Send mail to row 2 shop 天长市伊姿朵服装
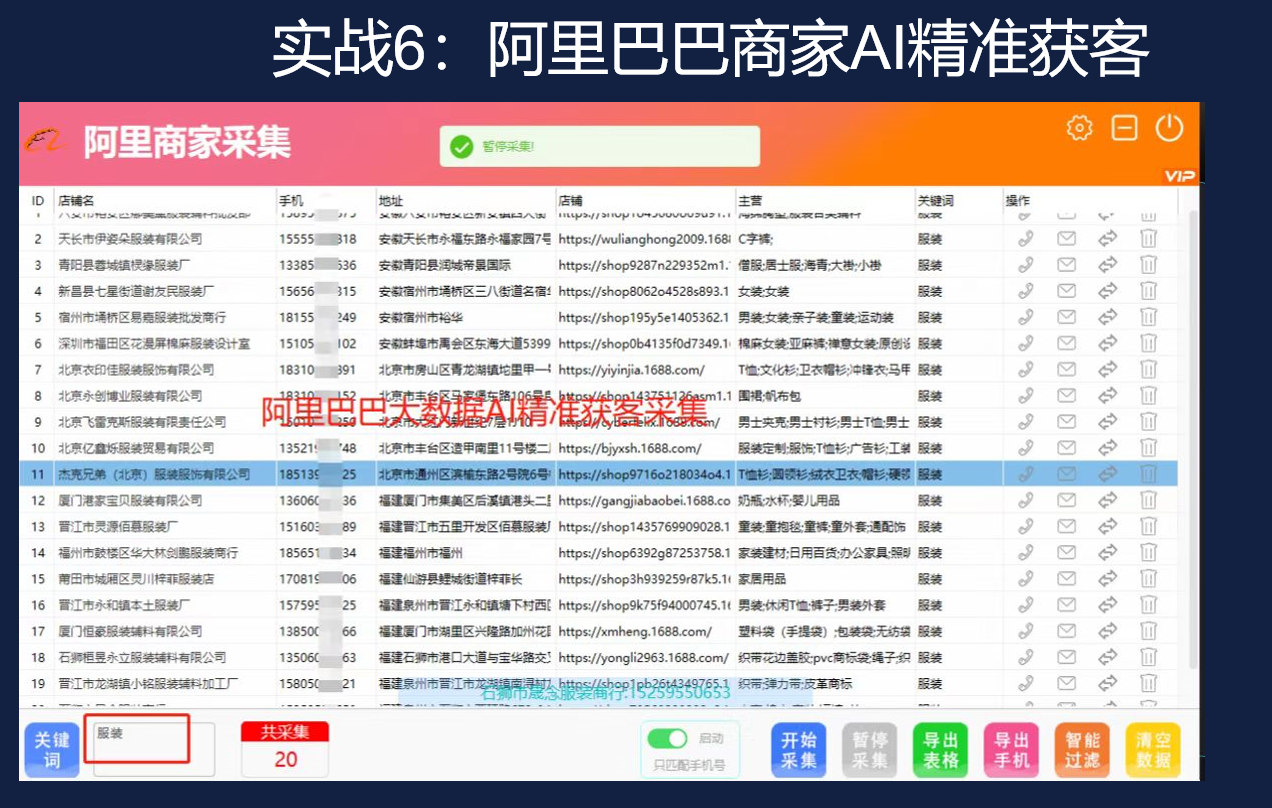The width and height of the screenshot is (1272, 808). (x=1067, y=239)
